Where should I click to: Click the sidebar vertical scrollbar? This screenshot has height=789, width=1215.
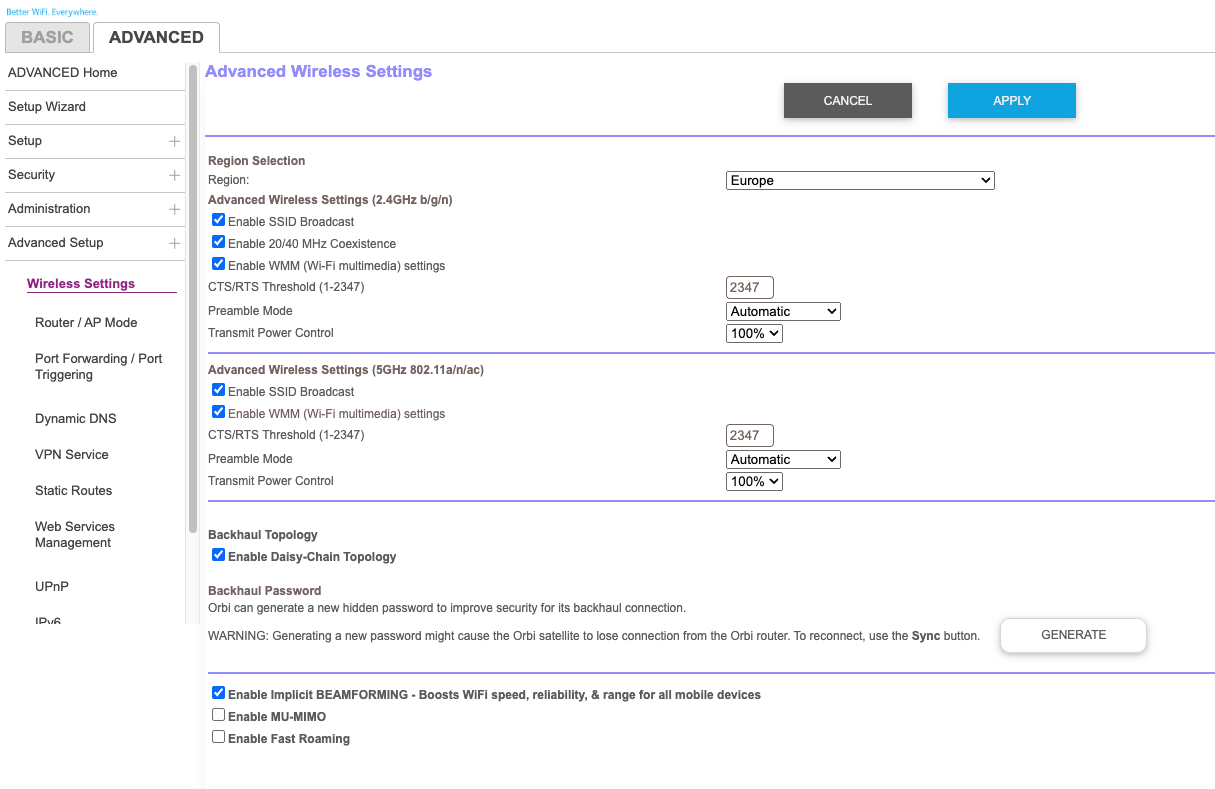tap(193, 300)
